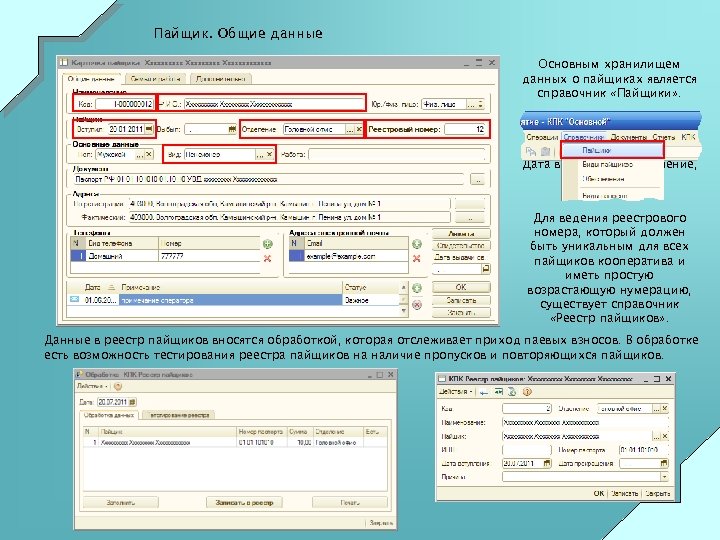The width and height of the screenshot is (720, 540).
Task: Click OK button in пайщик card
Action: [x=461, y=287]
